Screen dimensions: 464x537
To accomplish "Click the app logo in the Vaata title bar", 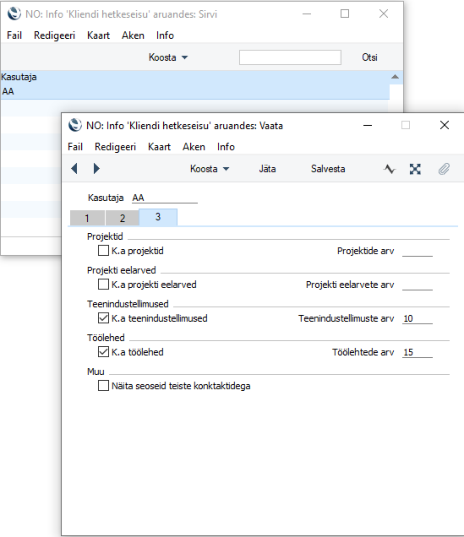I will 75,125.
